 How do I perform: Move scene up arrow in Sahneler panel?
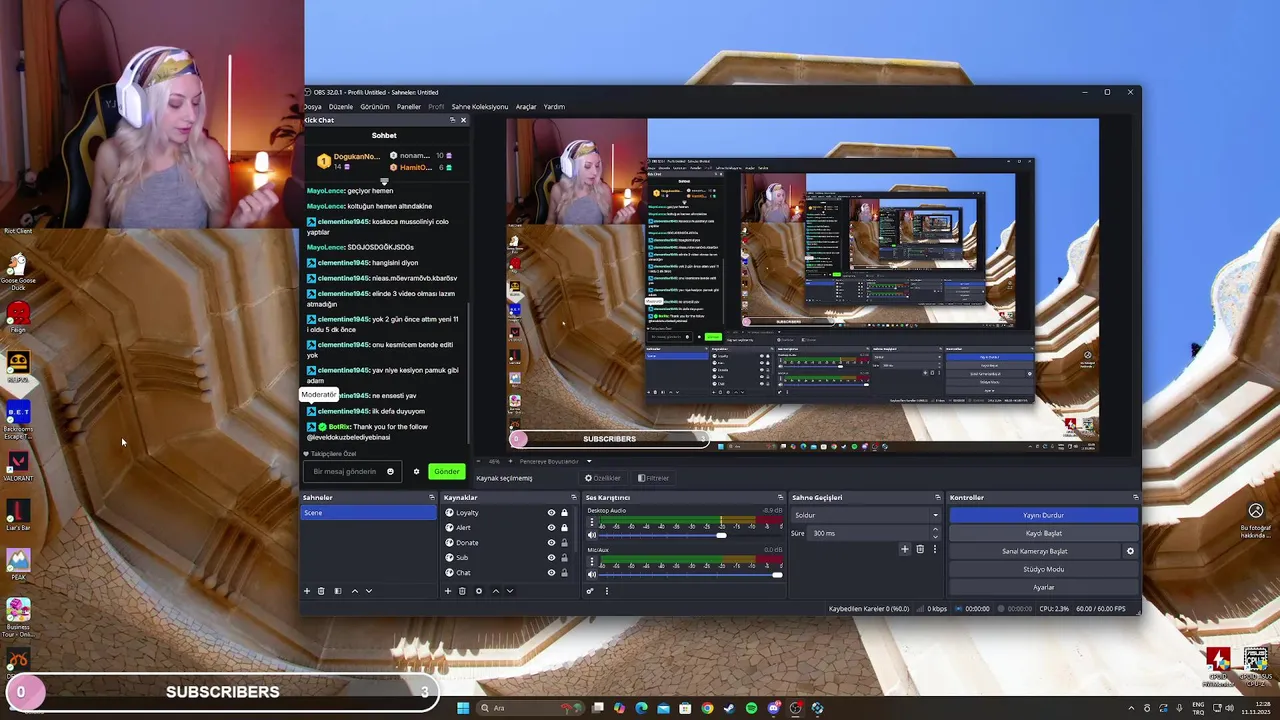click(354, 591)
